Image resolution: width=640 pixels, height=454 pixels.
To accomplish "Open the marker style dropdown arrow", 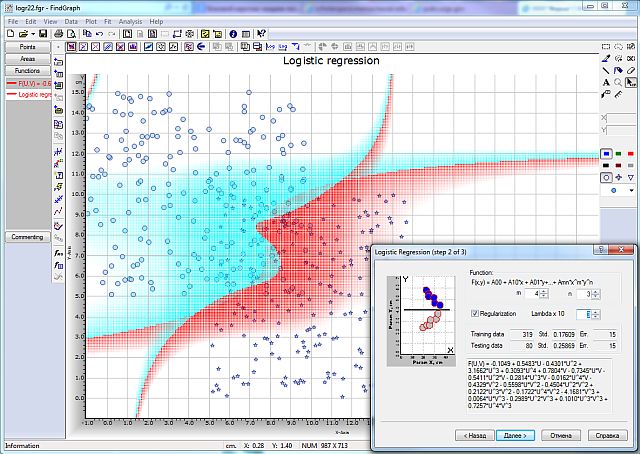I will [x=631, y=190].
